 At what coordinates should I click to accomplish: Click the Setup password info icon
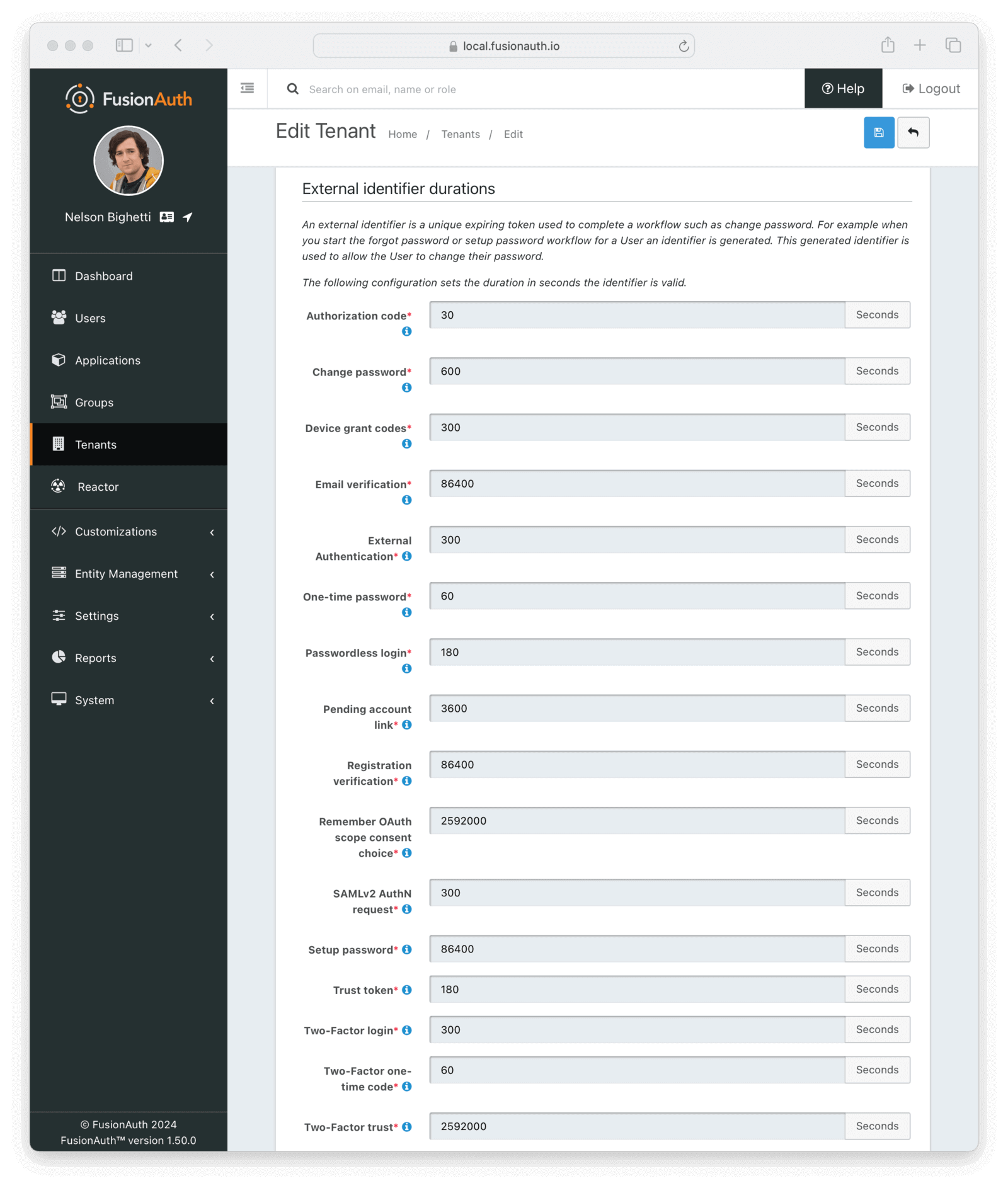tap(407, 949)
